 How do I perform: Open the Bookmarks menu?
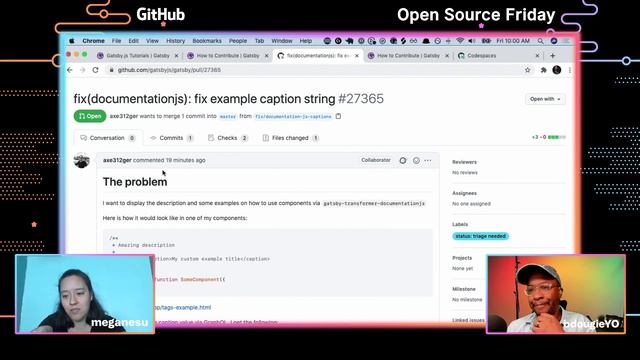tap(207, 41)
